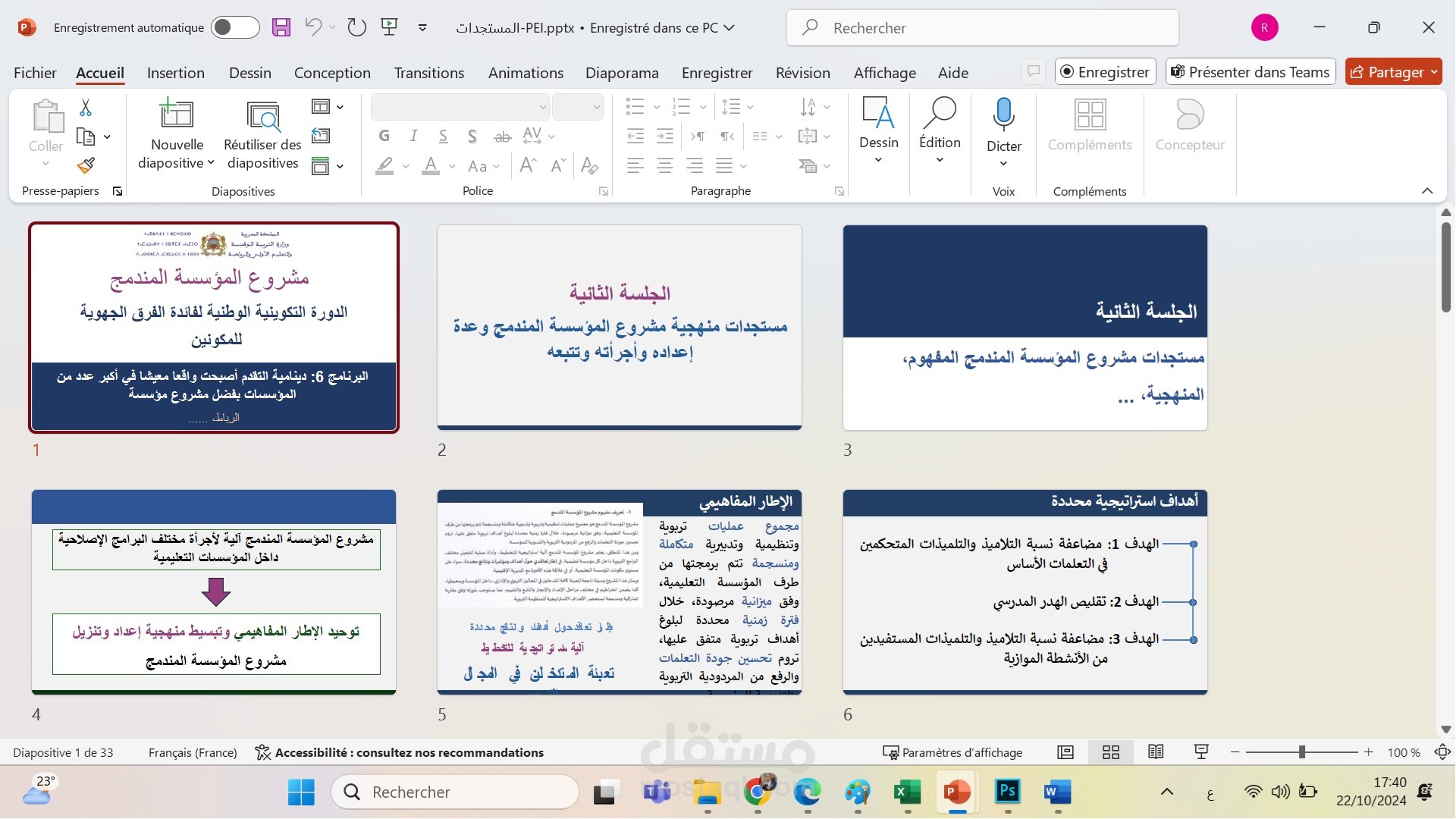Select the Dicter microphone icon
The image size is (1456, 819).
coord(1003,115)
